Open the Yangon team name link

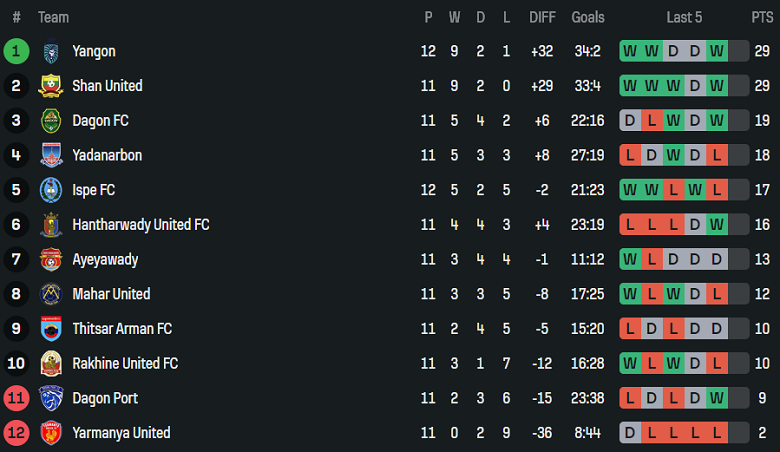point(94,52)
